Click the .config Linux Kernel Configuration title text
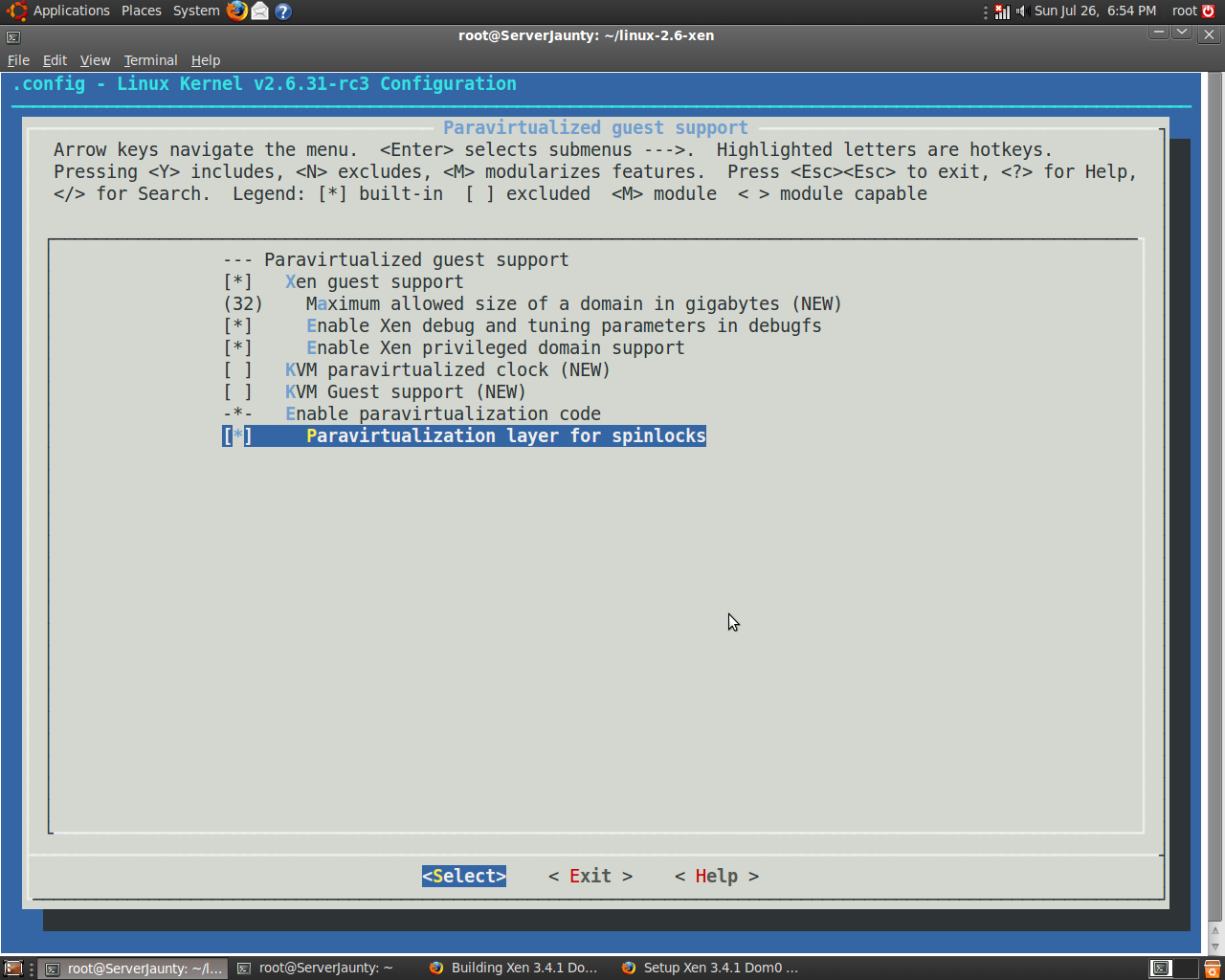Screen dimensions: 1225x980 click(x=264, y=84)
